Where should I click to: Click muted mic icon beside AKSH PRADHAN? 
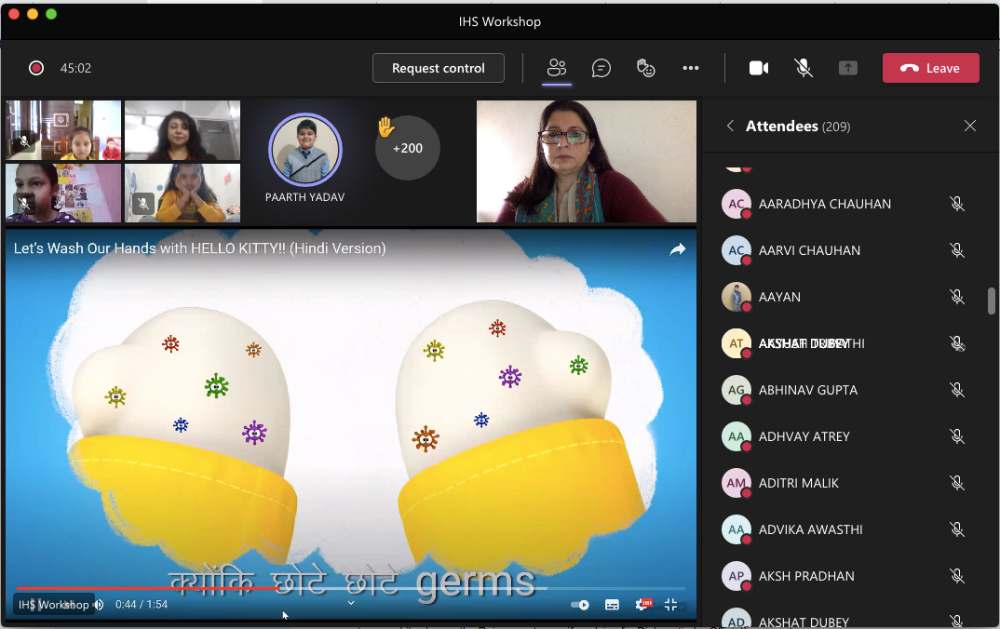coord(957,577)
